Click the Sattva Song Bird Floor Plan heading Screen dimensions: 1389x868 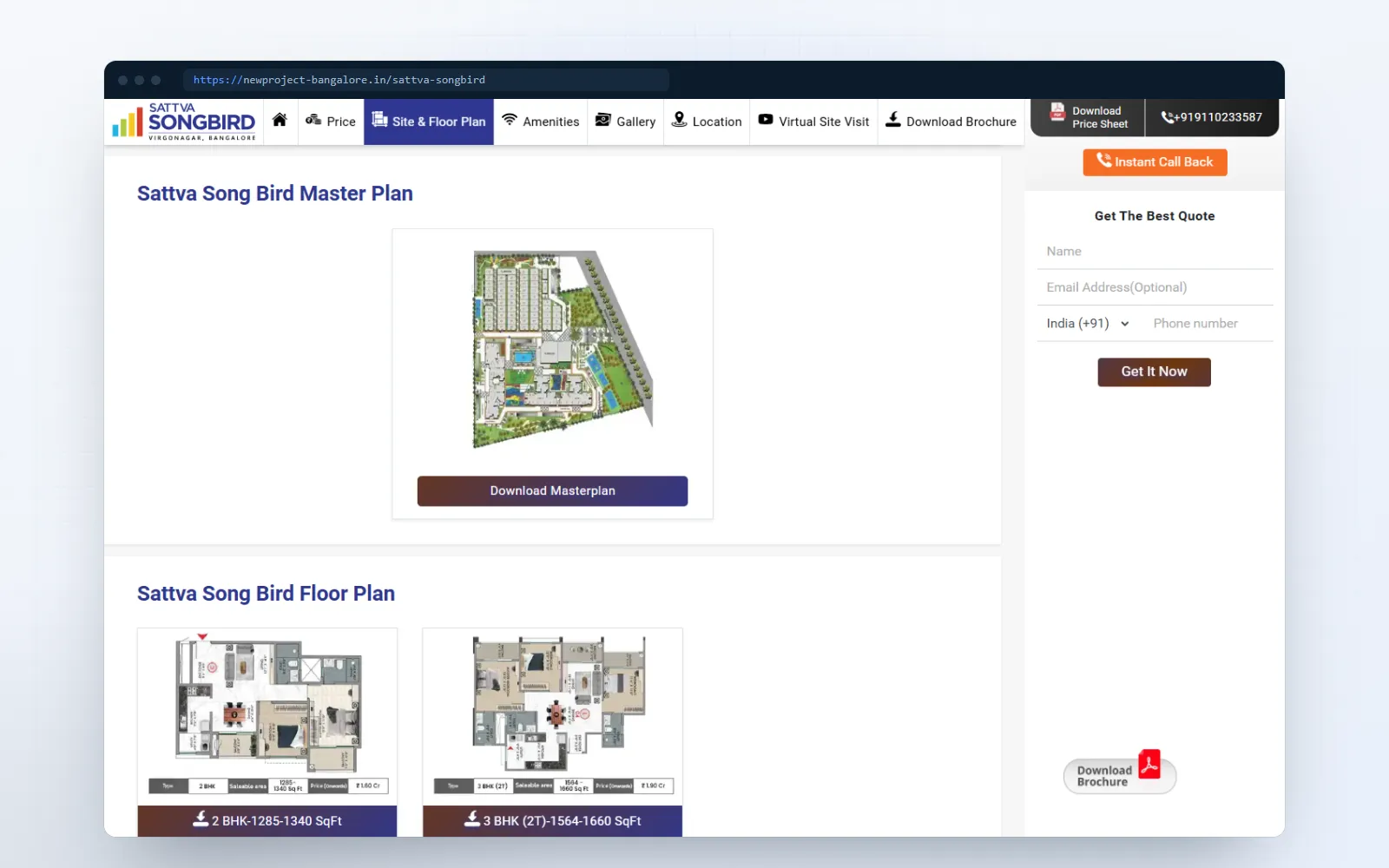tap(266, 594)
